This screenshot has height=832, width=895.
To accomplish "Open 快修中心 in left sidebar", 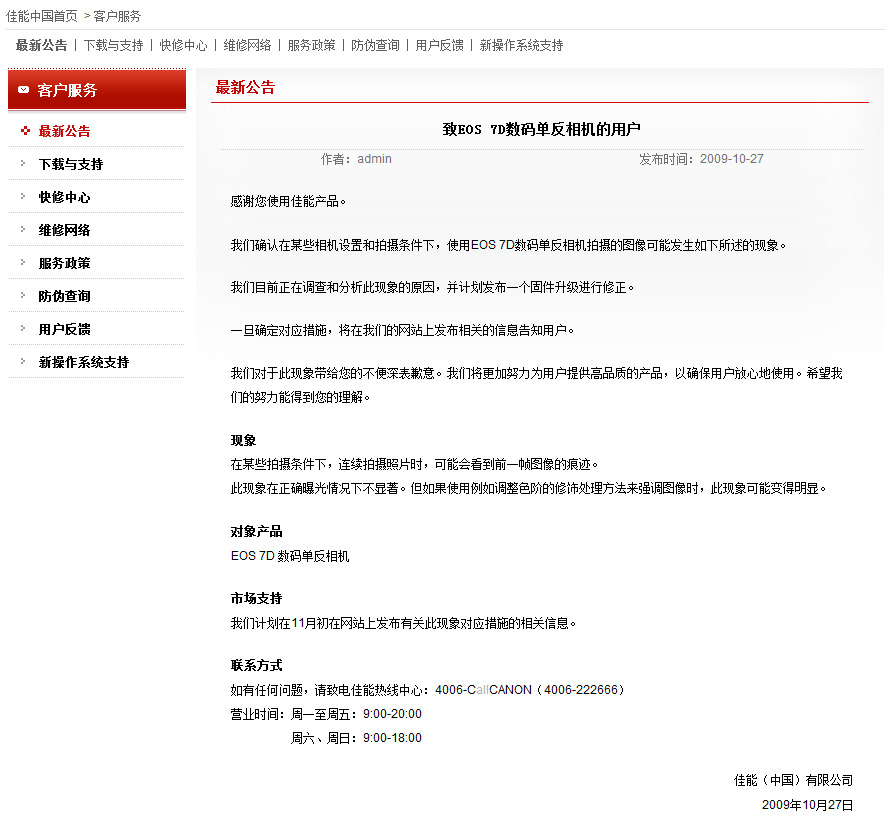I will 64,197.
